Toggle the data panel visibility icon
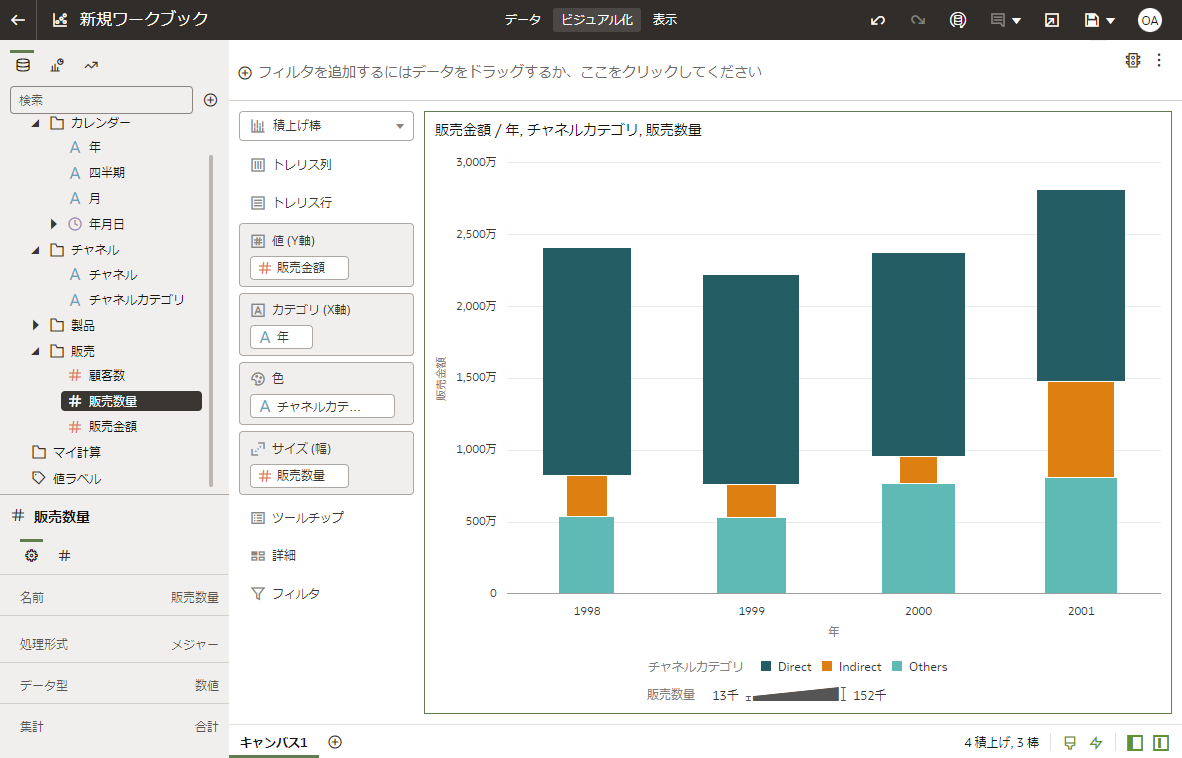Screen dimensions: 1182x758 pyautogui.click(x=1135, y=743)
